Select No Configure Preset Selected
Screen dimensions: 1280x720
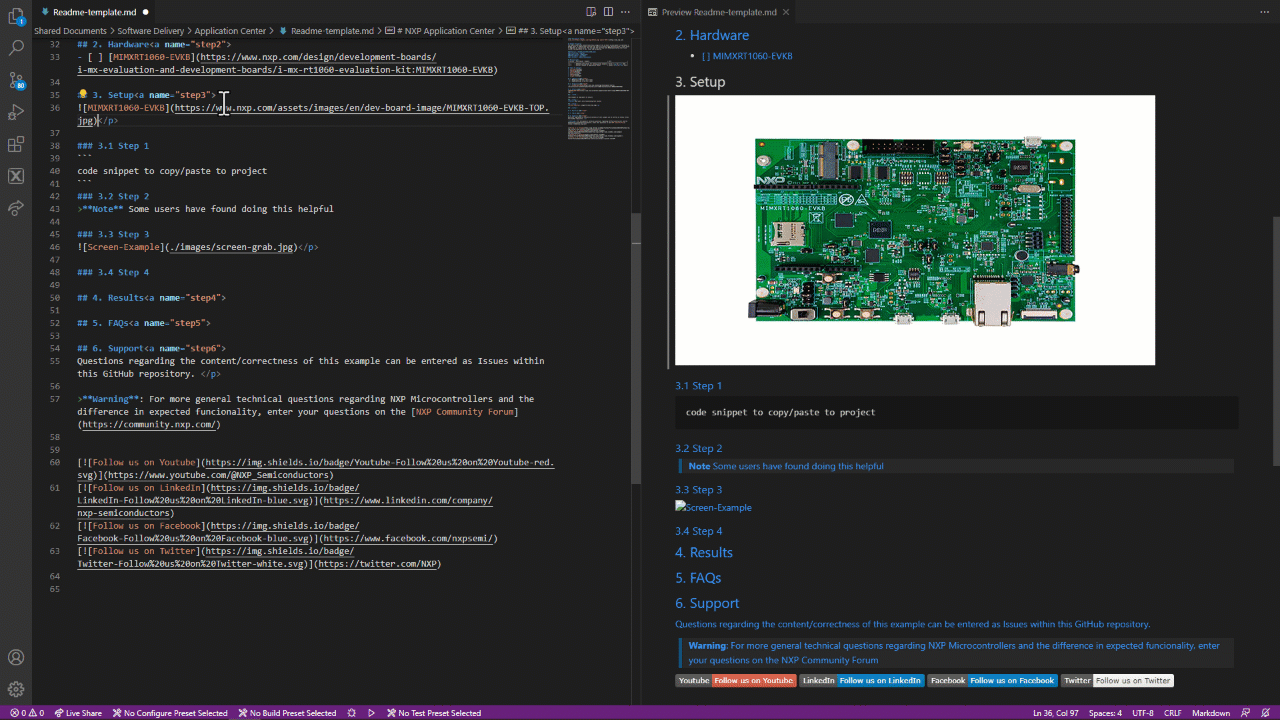coord(170,713)
